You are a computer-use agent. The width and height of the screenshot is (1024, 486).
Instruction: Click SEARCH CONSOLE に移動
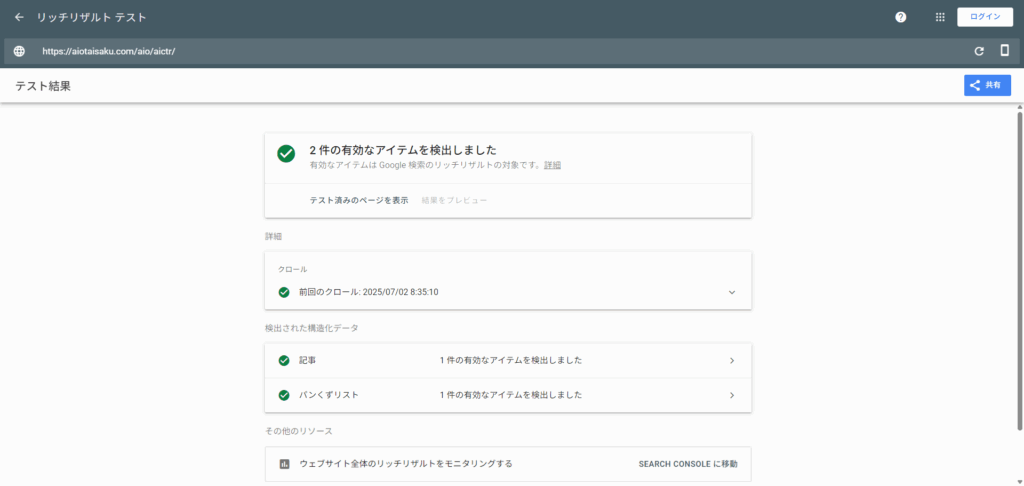click(x=688, y=464)
